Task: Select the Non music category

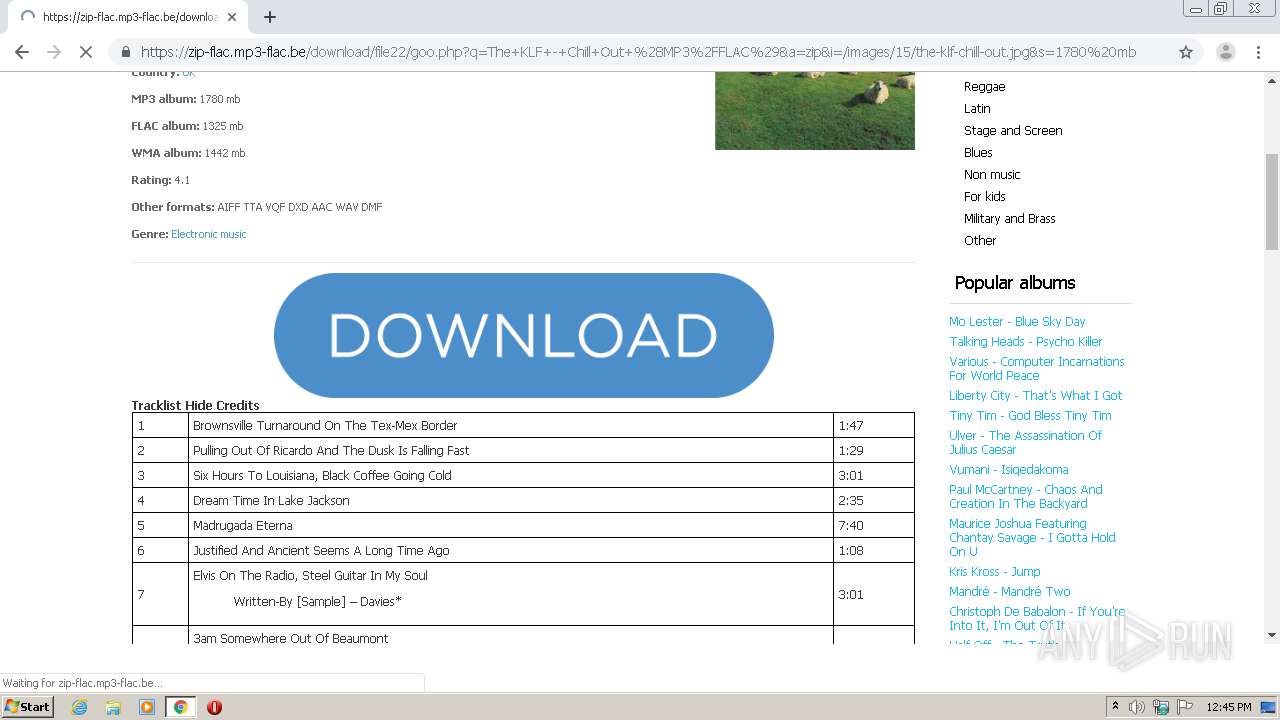Action: coord(992,175)
